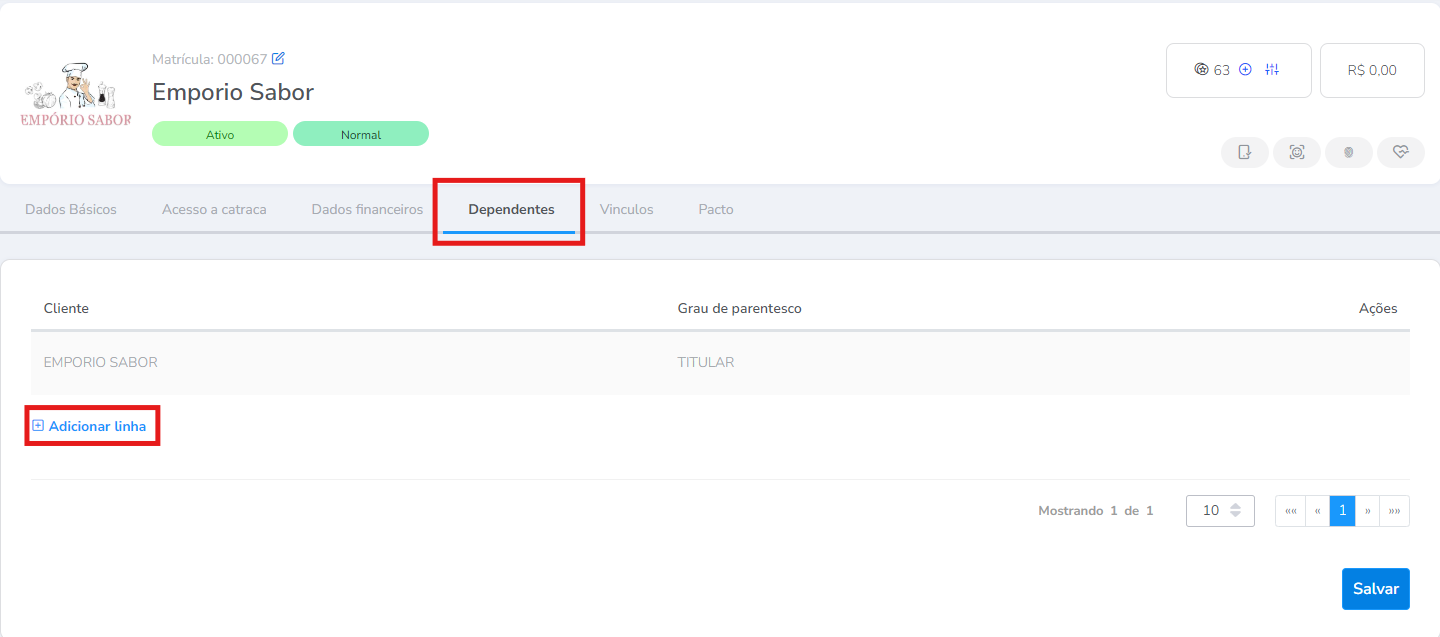Screen dimensions: 1440x637
Task: Switch to Dados Básicos tab
Action: coord(71,210)
